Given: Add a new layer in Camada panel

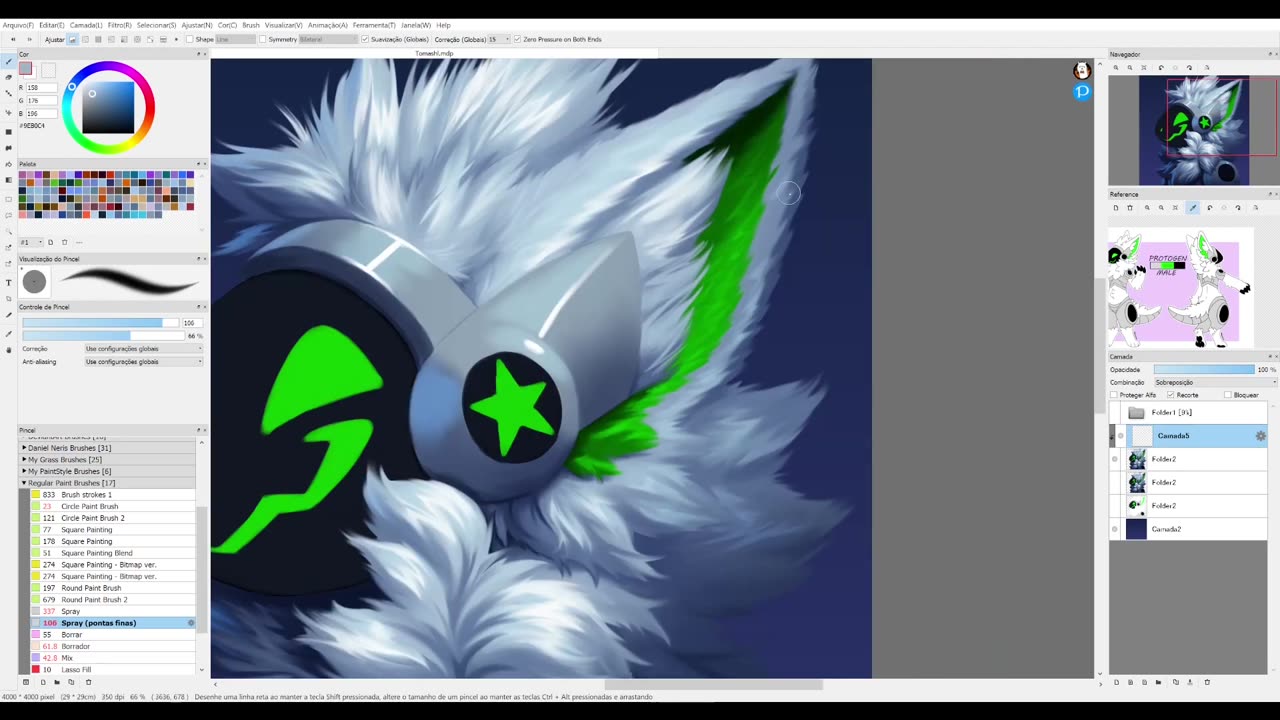Looking at the screenshot, I should [1117, 682].
